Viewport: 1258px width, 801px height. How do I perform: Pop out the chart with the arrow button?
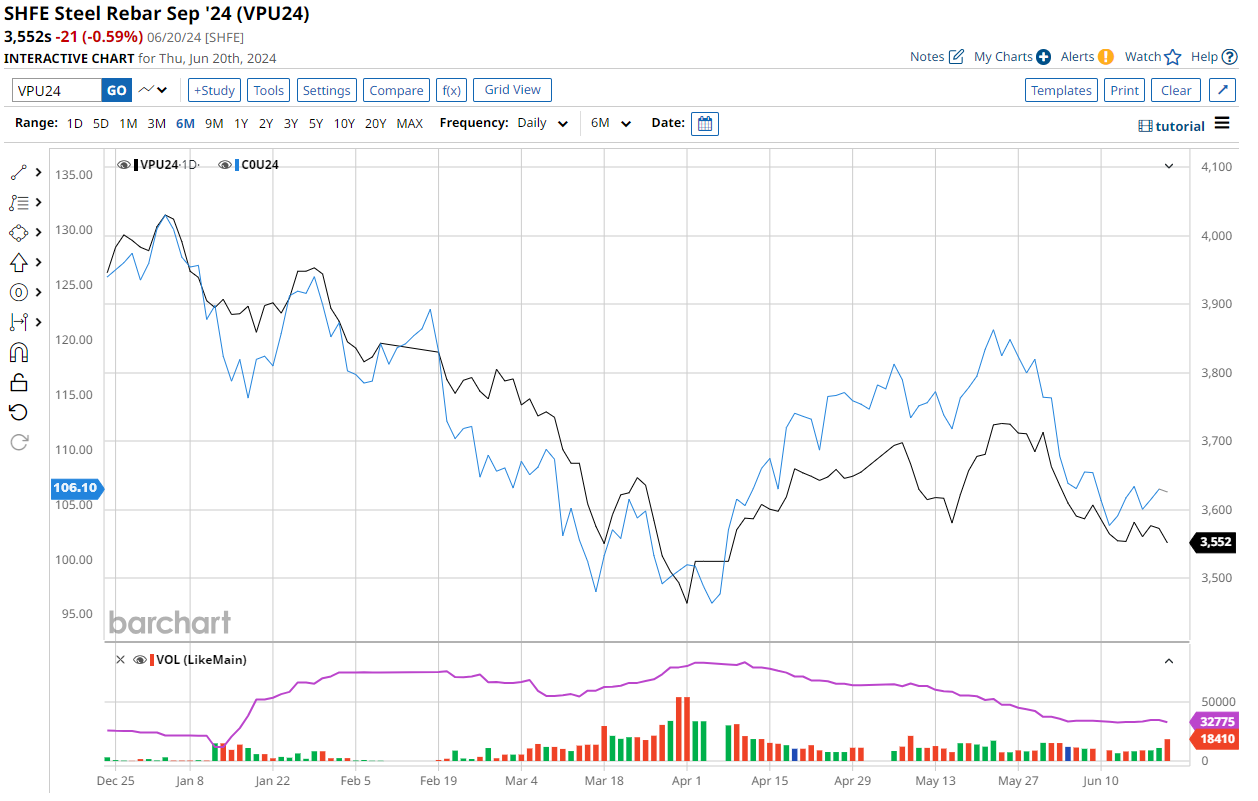click(1222, 90)
